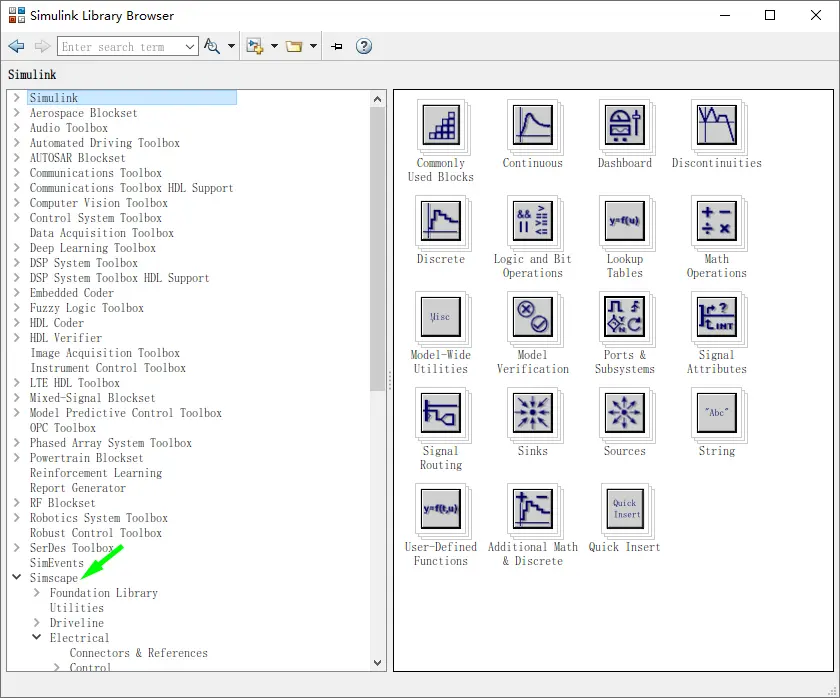This screenshot has height=698, width=840.
Task: Select Automated Driving Toolbox in tree
Action: point(104,143)
